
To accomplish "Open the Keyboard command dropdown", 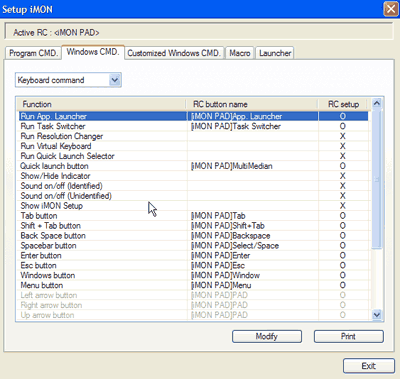I will (68, 80).
